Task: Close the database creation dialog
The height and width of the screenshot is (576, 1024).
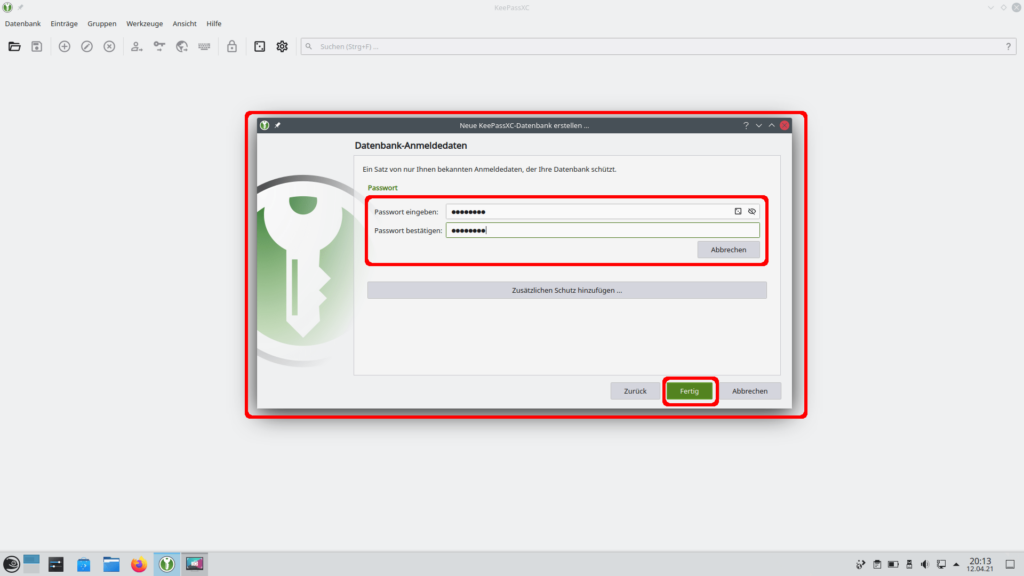Action: 784,125
